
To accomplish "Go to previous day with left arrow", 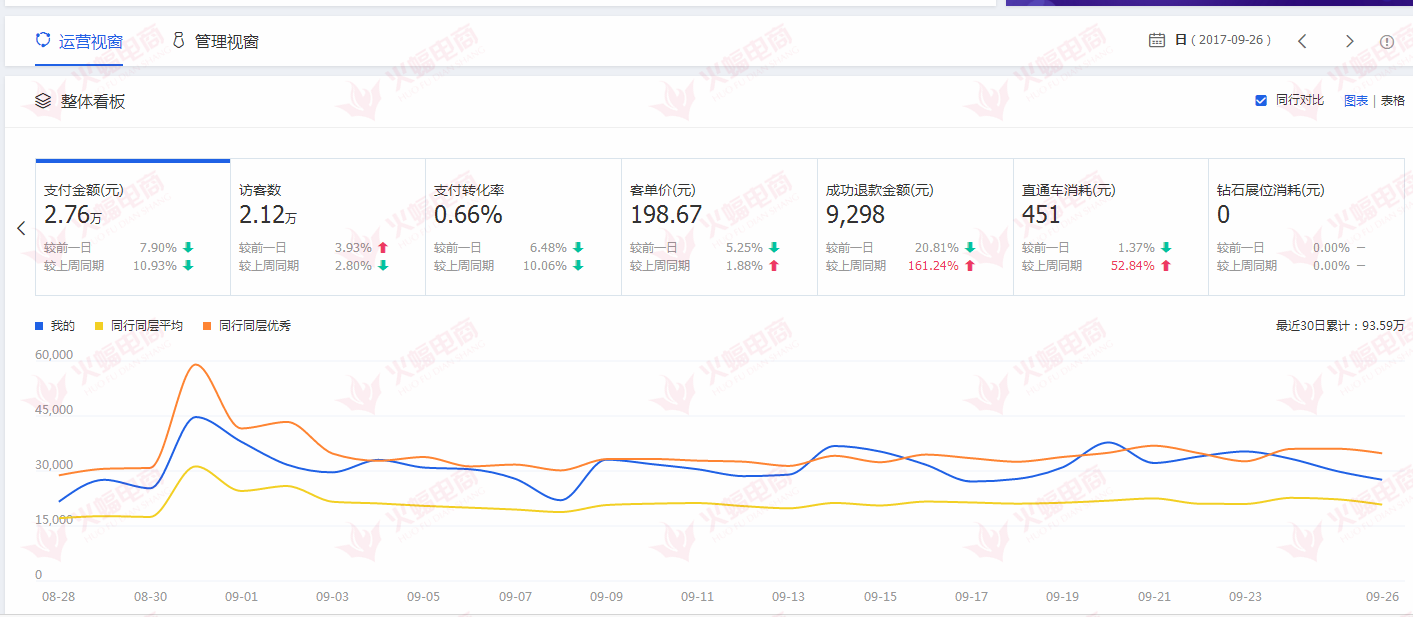I will coord(1302,41).
